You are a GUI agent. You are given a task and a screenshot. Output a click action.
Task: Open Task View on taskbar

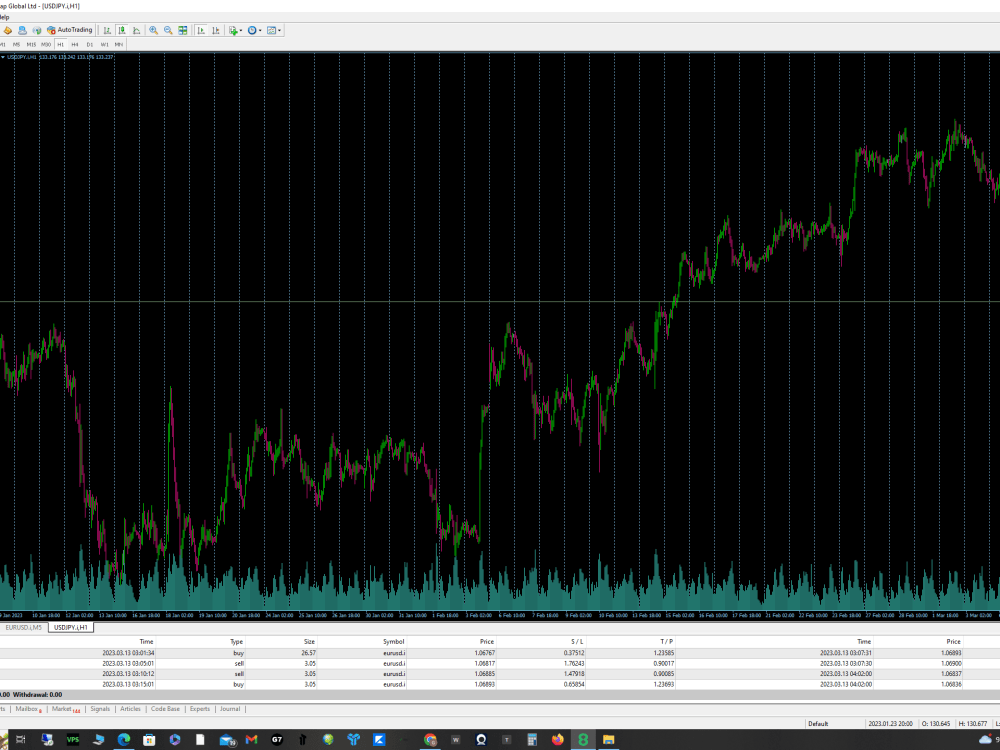tap(21, 740)
